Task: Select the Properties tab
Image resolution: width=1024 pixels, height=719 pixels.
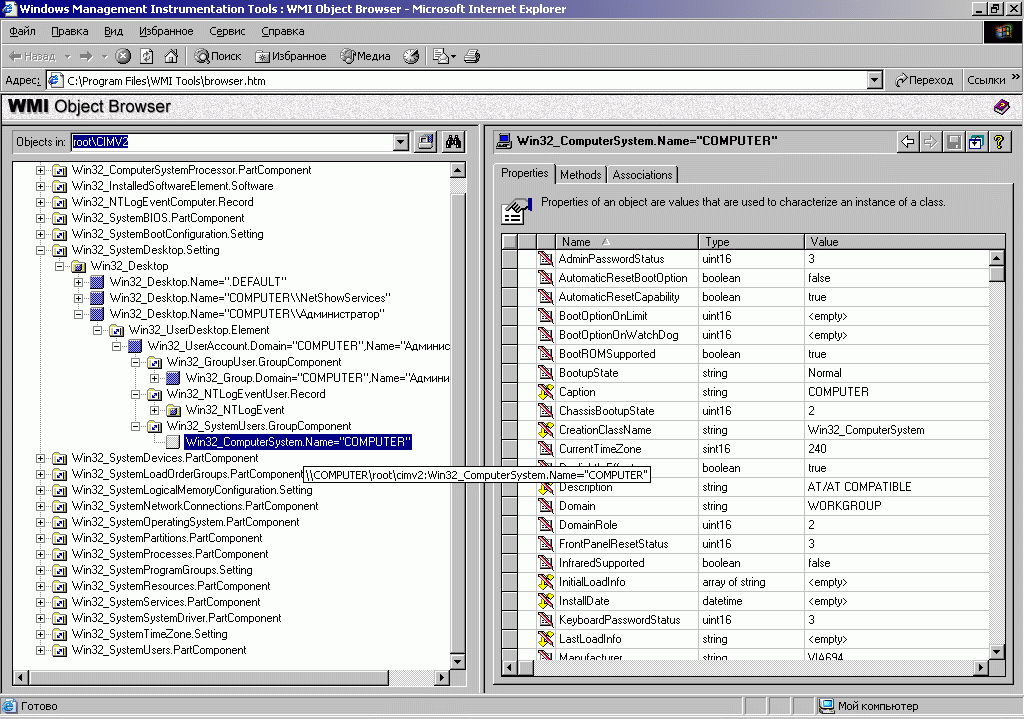Action: [x=524, y=173]
